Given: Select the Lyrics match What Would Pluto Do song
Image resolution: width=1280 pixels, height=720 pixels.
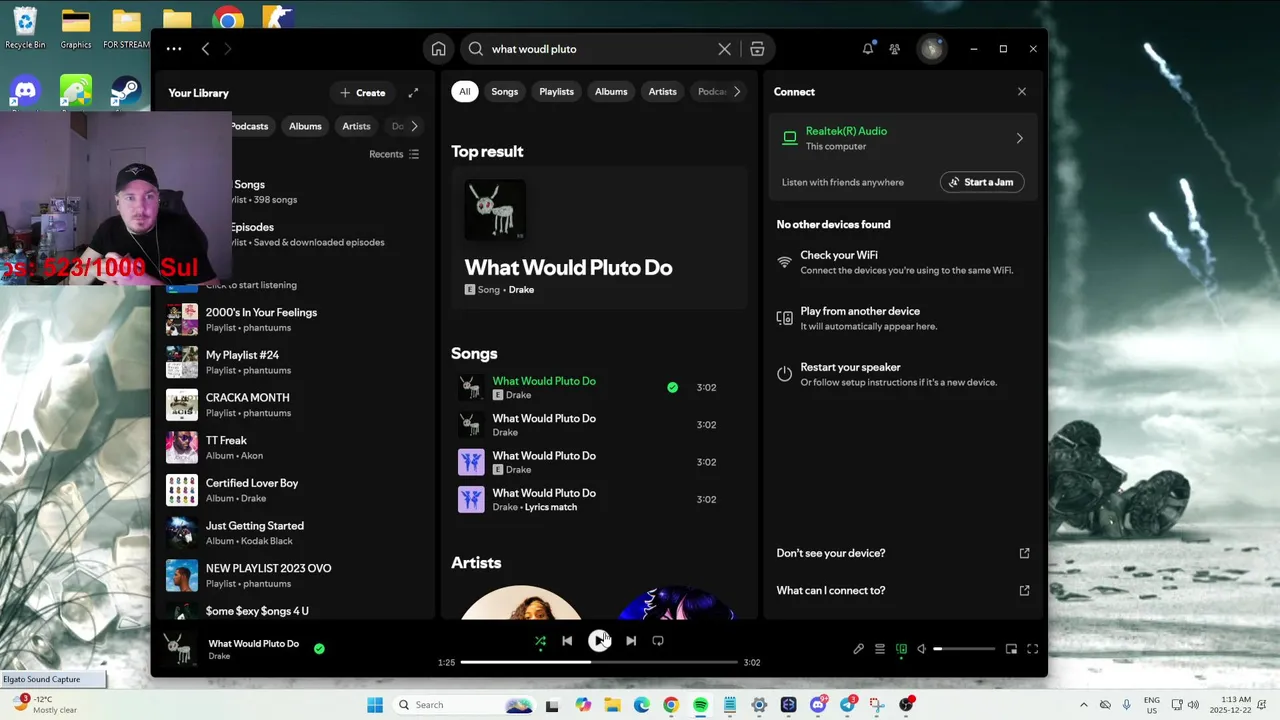Looking at the screenshot, I should coord(598,499).
